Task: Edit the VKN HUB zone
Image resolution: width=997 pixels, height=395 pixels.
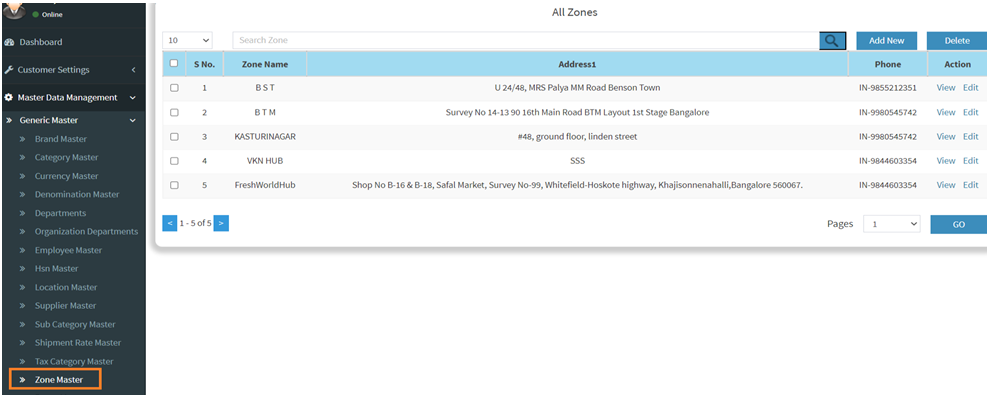Action: (x=970, y=160)
